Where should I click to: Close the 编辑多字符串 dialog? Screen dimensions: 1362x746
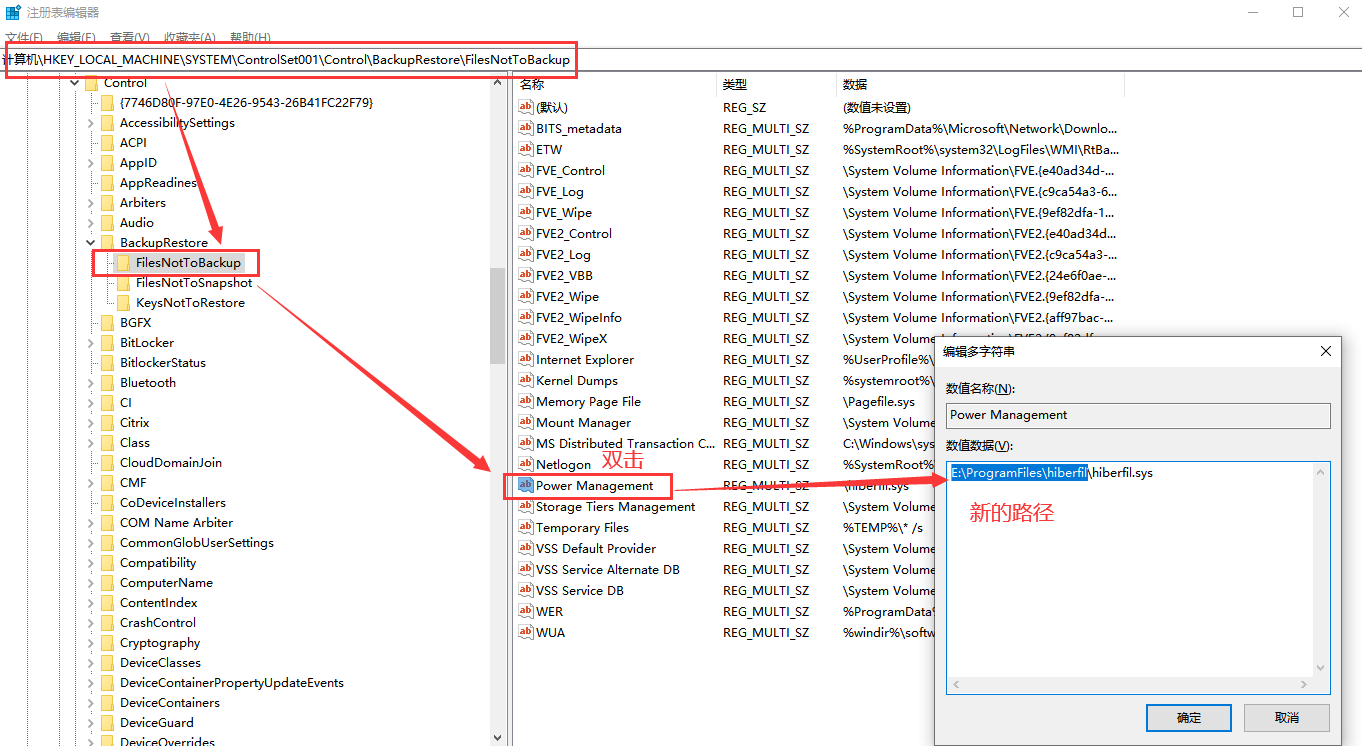pos(1326,351)
